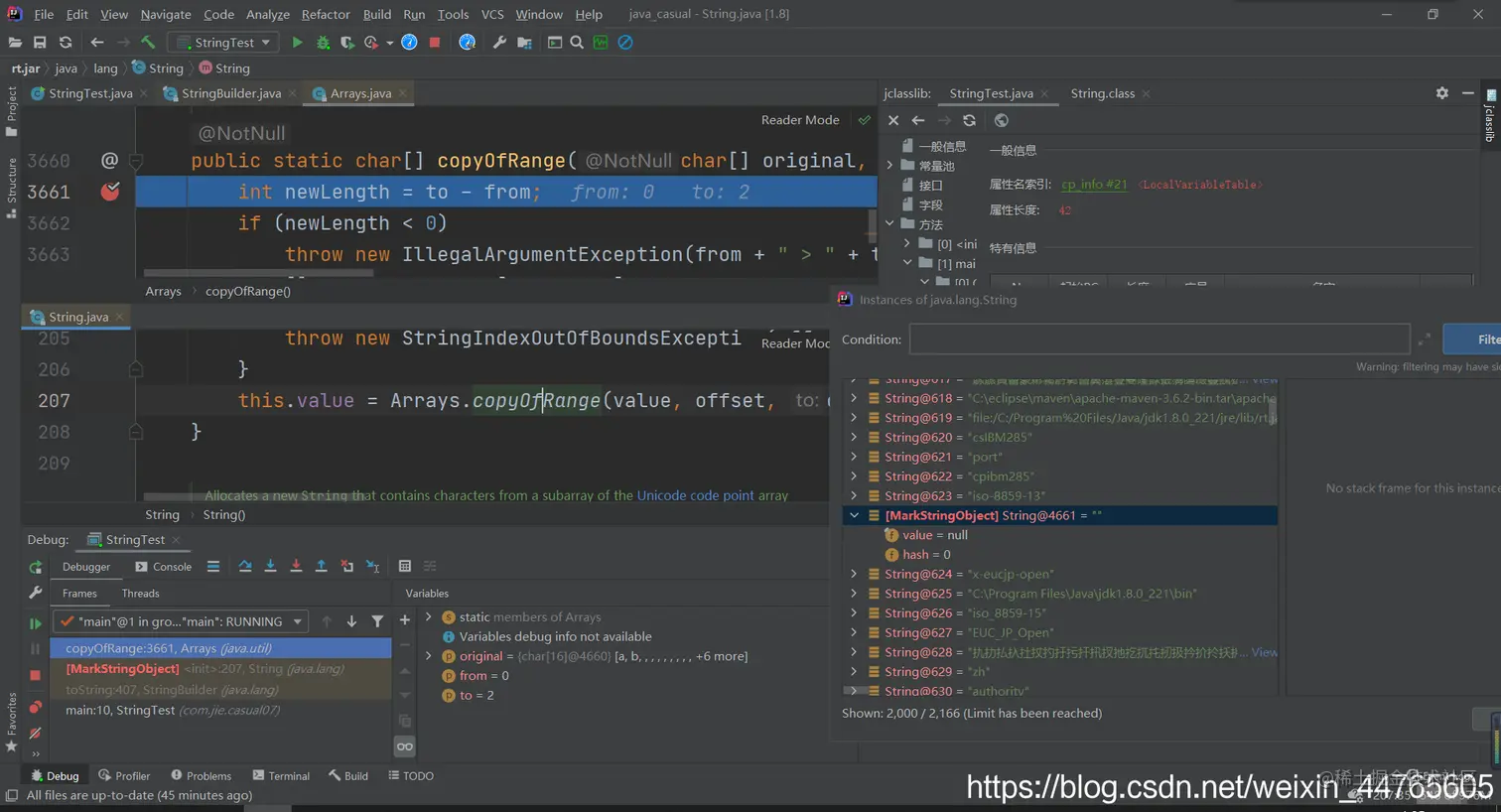1501x812 pixels.
Task: Expand String@618 instance row
Action: (854, 398)
